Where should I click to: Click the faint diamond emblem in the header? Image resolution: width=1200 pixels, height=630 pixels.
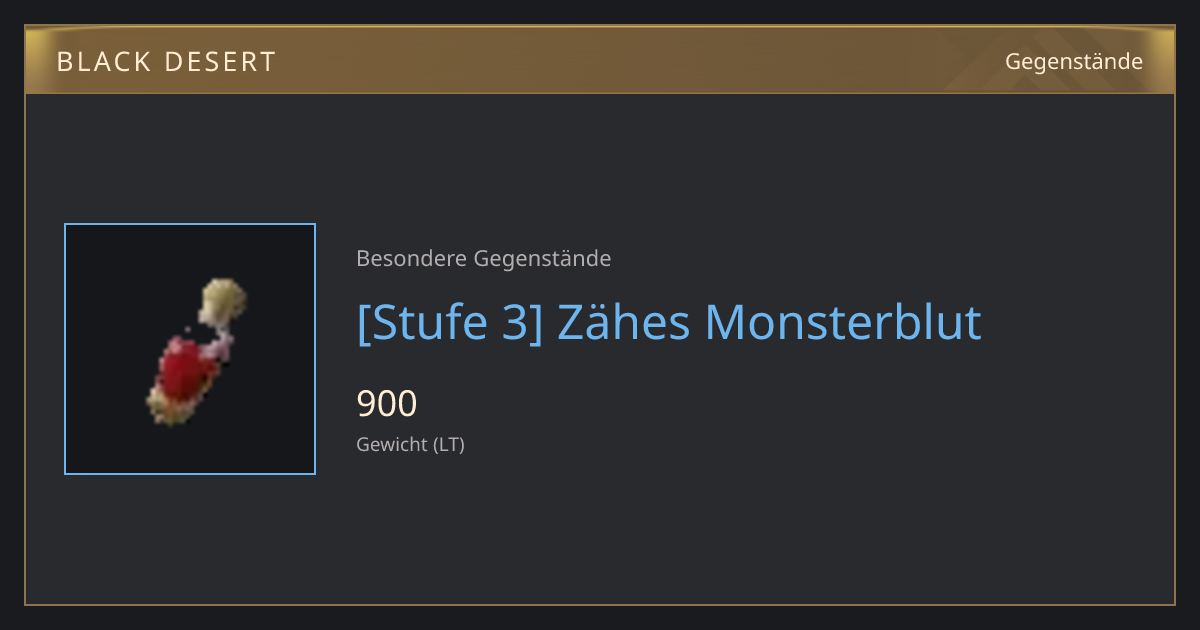[x=1030, y=62]
